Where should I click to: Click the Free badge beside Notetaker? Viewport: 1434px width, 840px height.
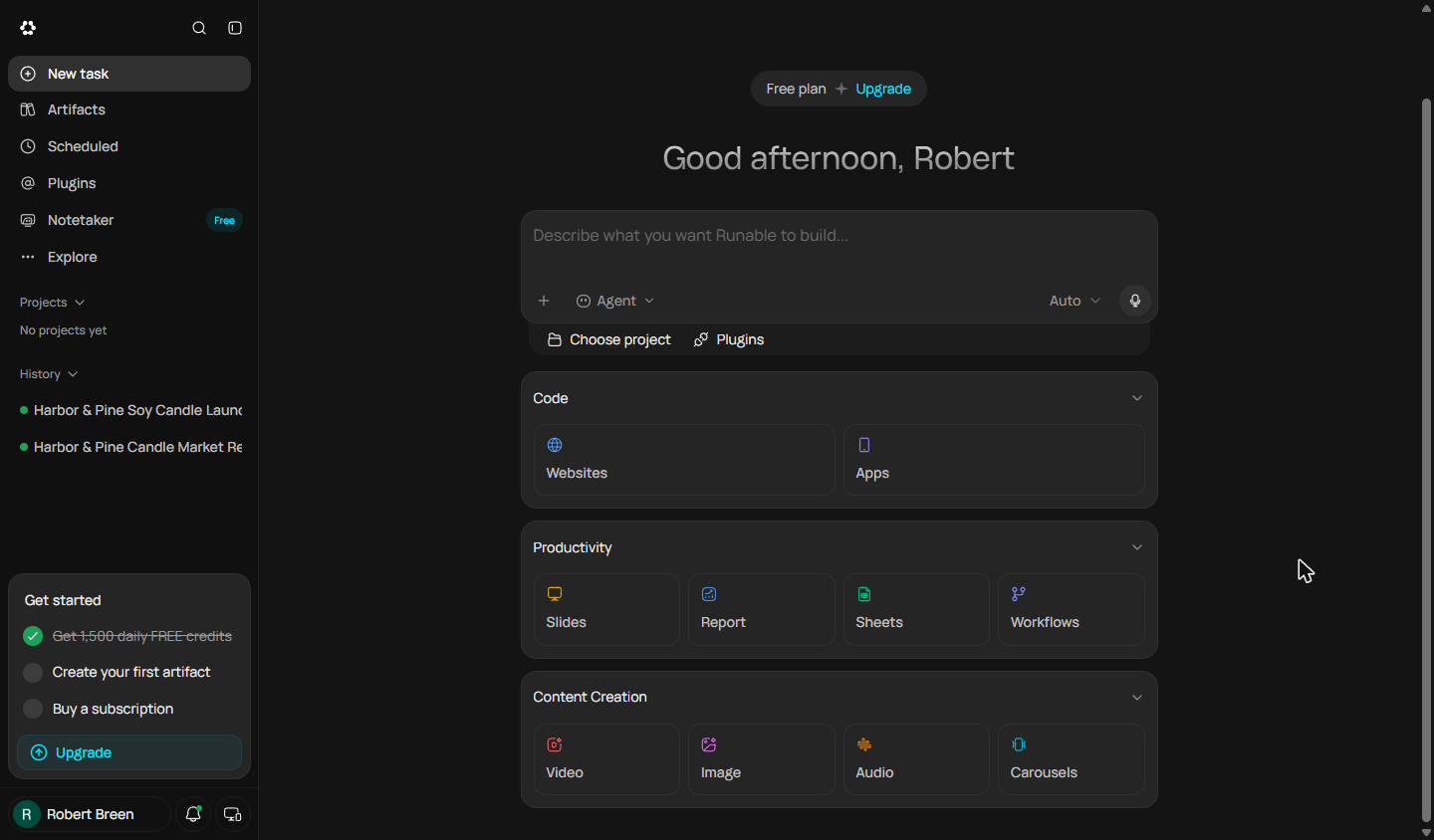coord(224,220)
